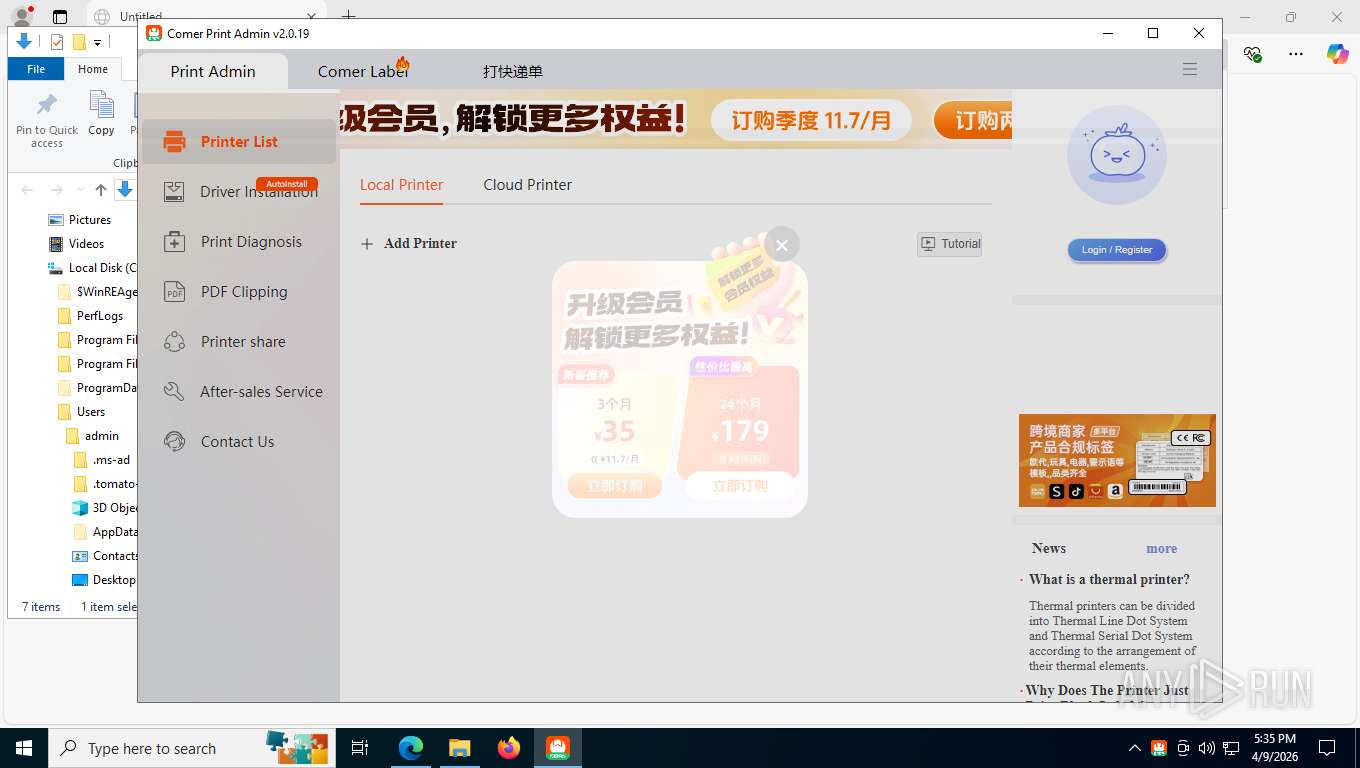Click Pin to Quick access in File Explorer
This screenshot has width=1360, height=768.
click(46, 121)
